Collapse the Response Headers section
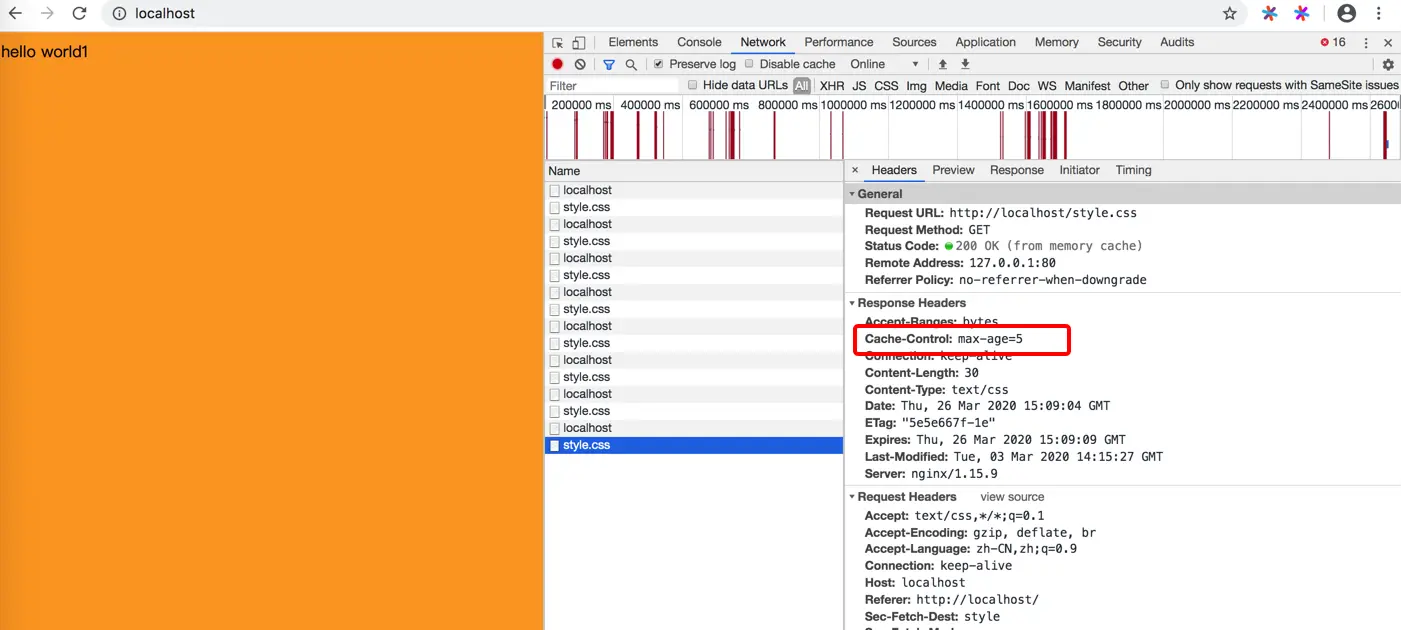Viewport: 1402px width, 630px height. pos(910,303)
